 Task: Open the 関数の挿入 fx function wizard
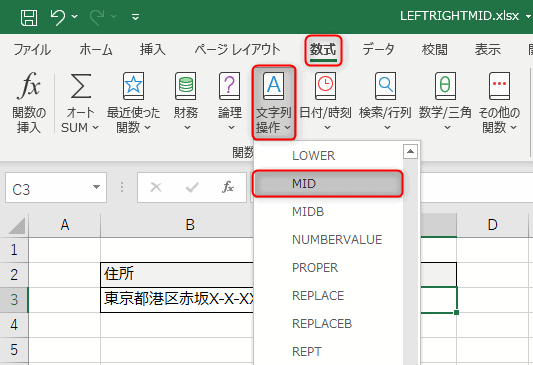point(29,103)
